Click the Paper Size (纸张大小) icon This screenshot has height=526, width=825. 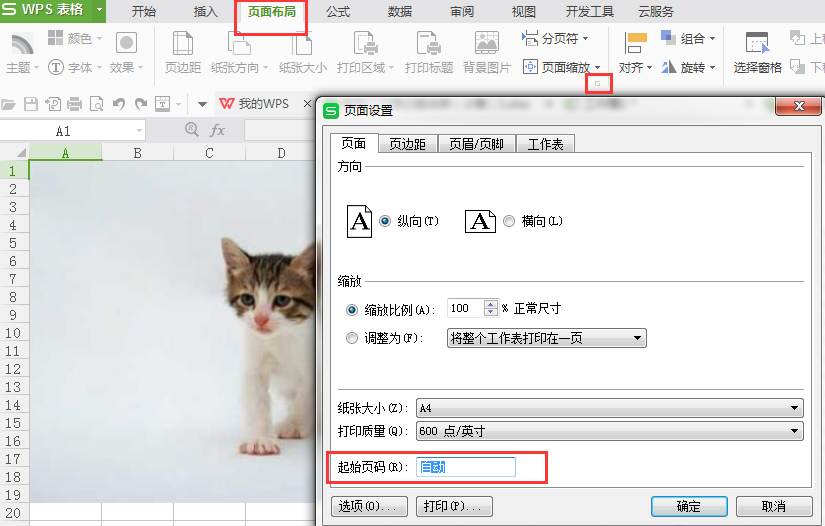tap(302, 46)
